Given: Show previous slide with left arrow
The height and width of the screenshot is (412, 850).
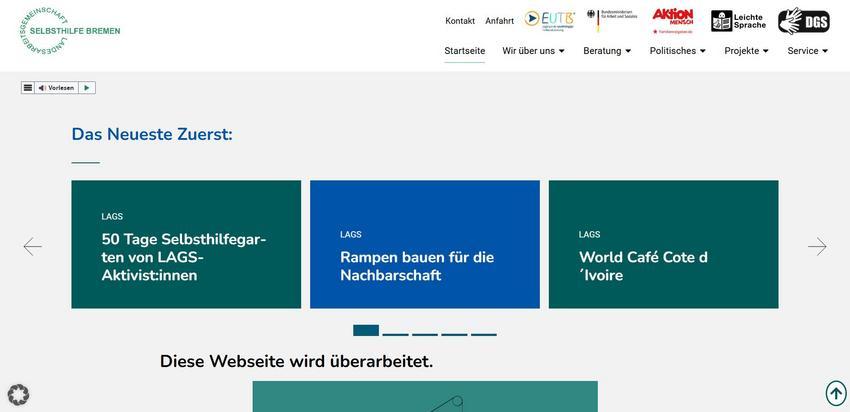Looking at the screenshot, I should pyautogui.click(x=33, y=247).
